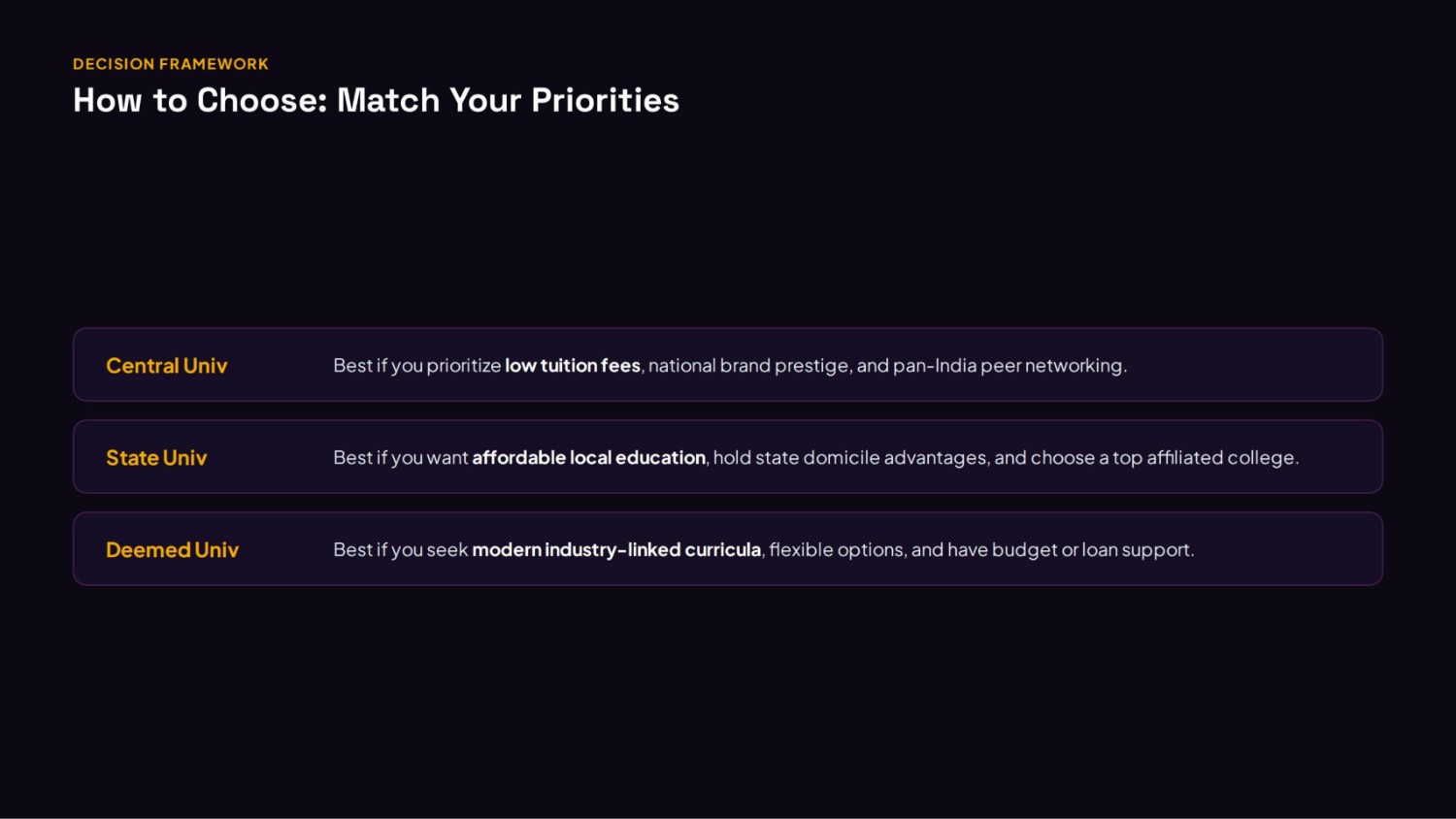
Task: Click the phrase "flexible options"
Action: (x=838, y=550)
